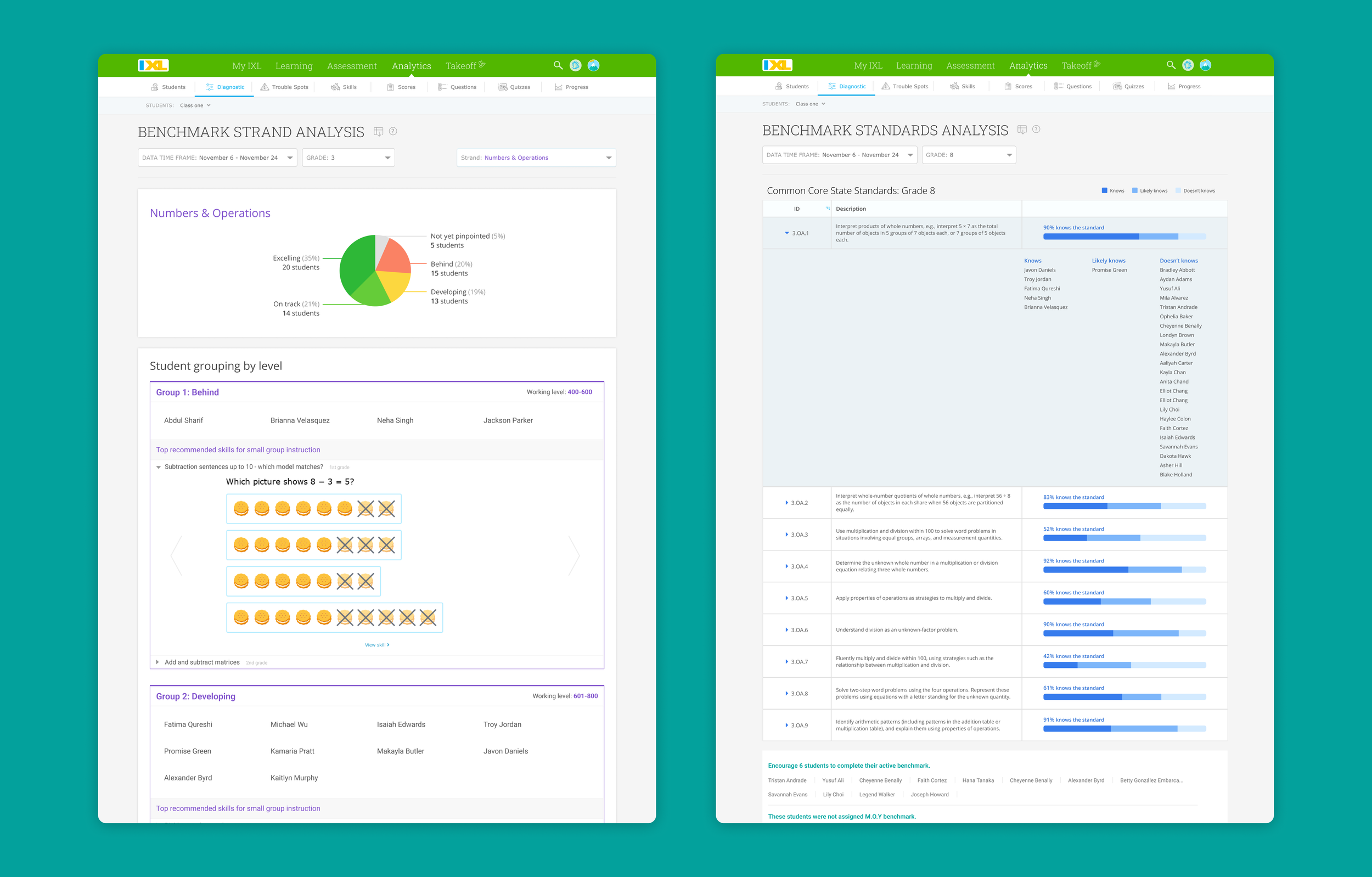Open the Strand Numbers & Operations dropdown

[x=536, y=158]
